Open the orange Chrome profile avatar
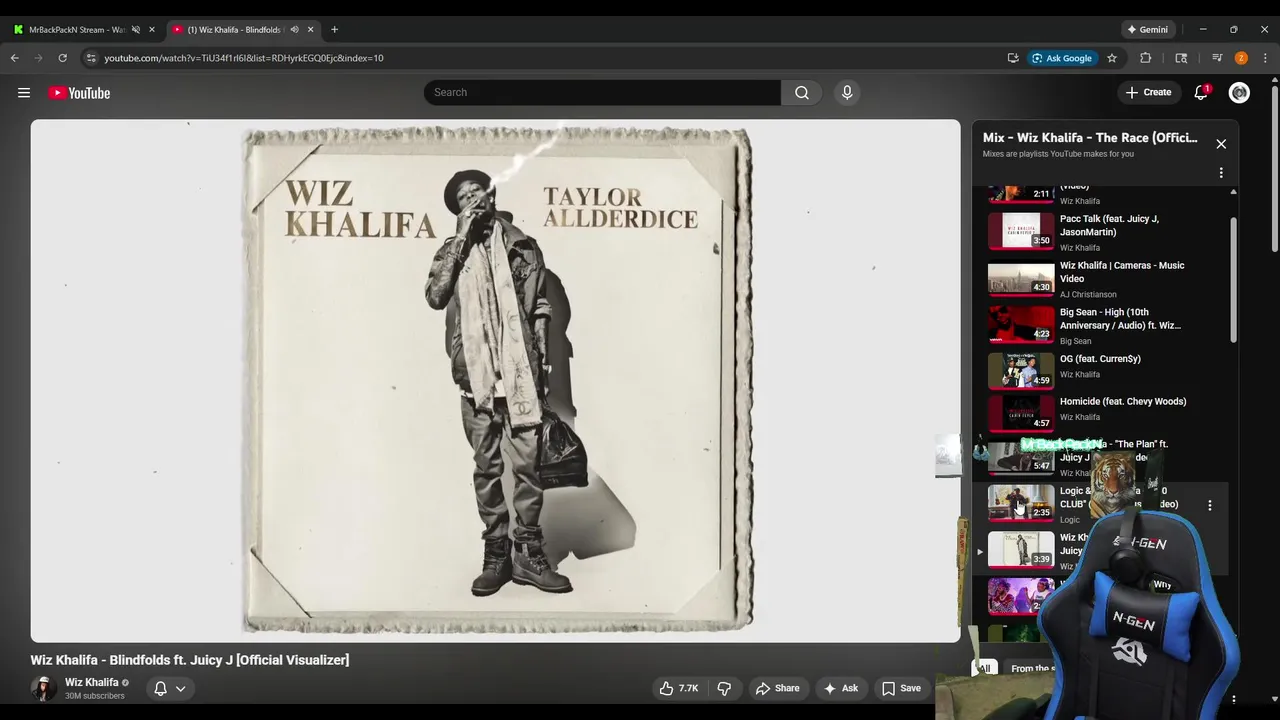 (1241, 58)
